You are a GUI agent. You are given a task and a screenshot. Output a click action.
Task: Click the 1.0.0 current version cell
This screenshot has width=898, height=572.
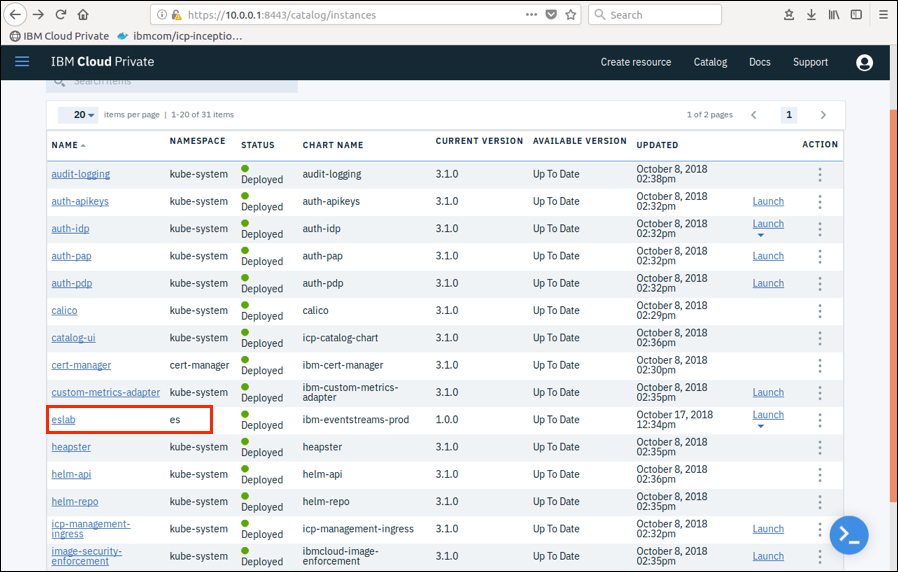coord(447,420)
